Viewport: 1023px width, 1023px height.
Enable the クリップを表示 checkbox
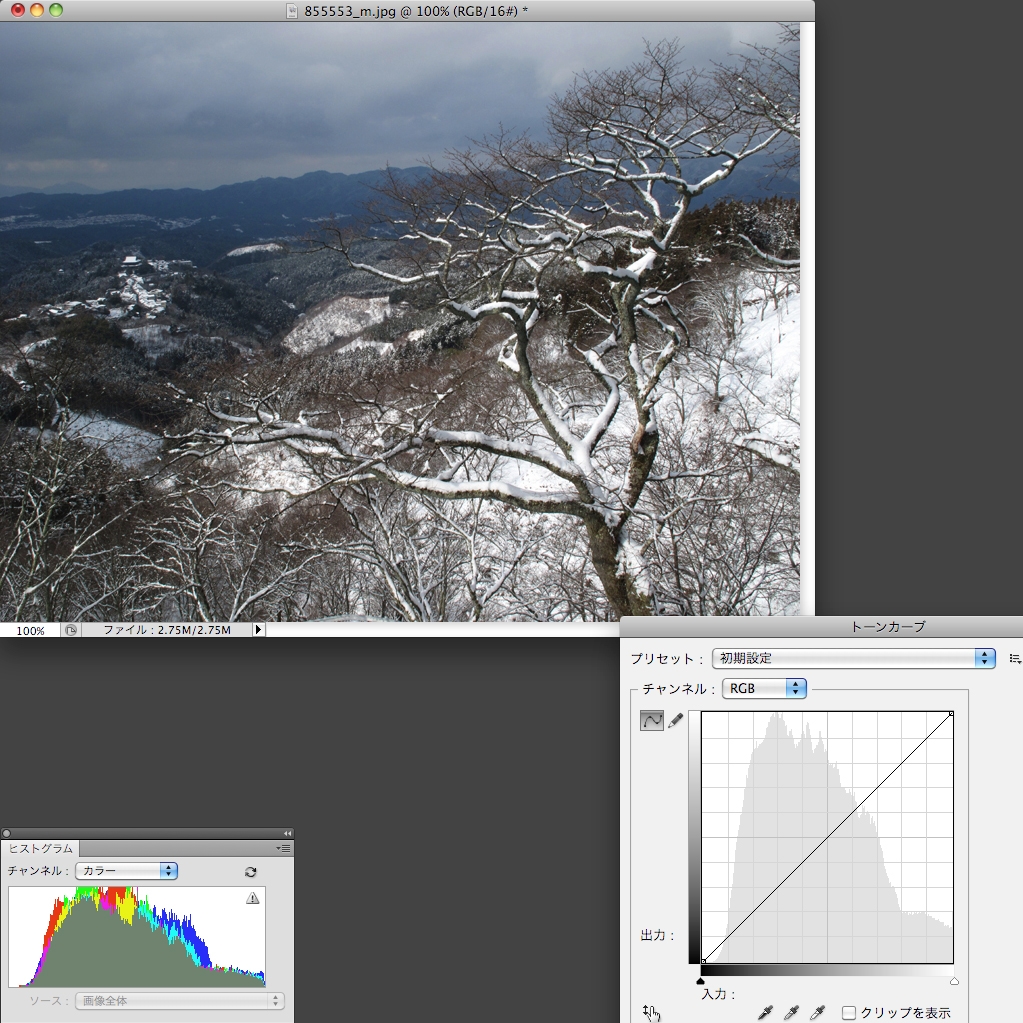tap(849, 1013)
